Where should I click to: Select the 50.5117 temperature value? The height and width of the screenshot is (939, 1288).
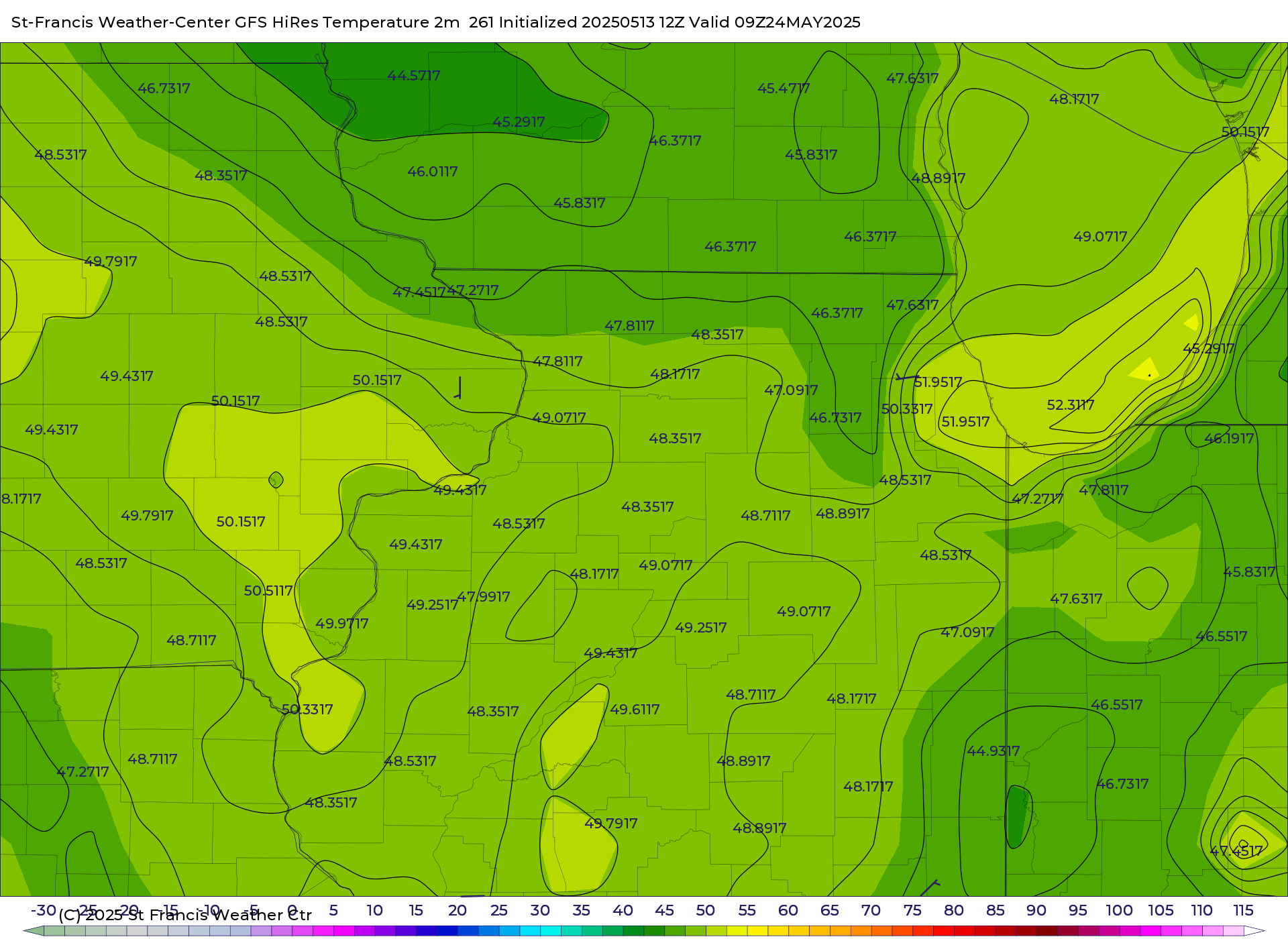tap(268, 590)
